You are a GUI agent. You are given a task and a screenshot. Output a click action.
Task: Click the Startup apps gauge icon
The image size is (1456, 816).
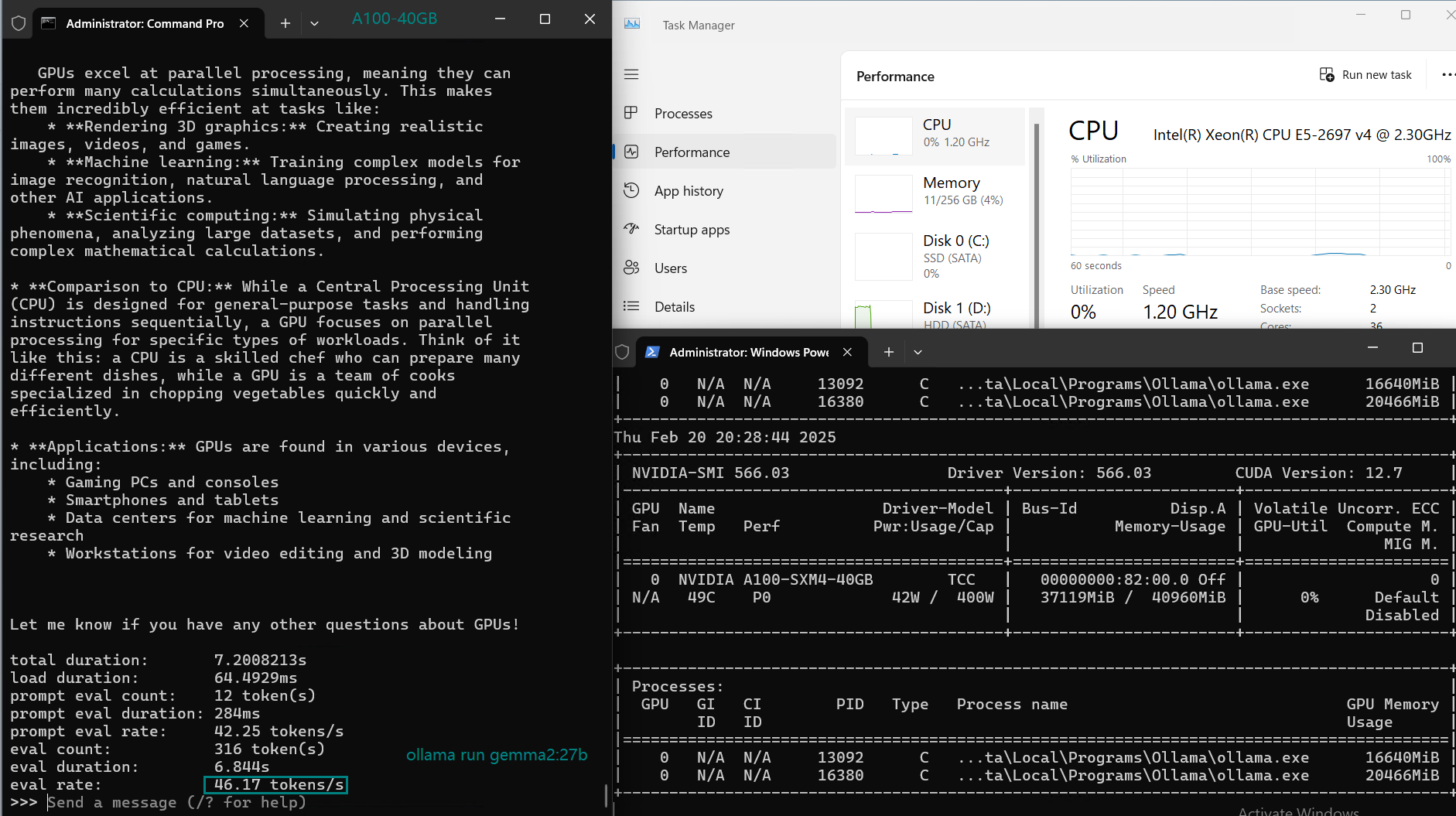[x=631, y=229]
